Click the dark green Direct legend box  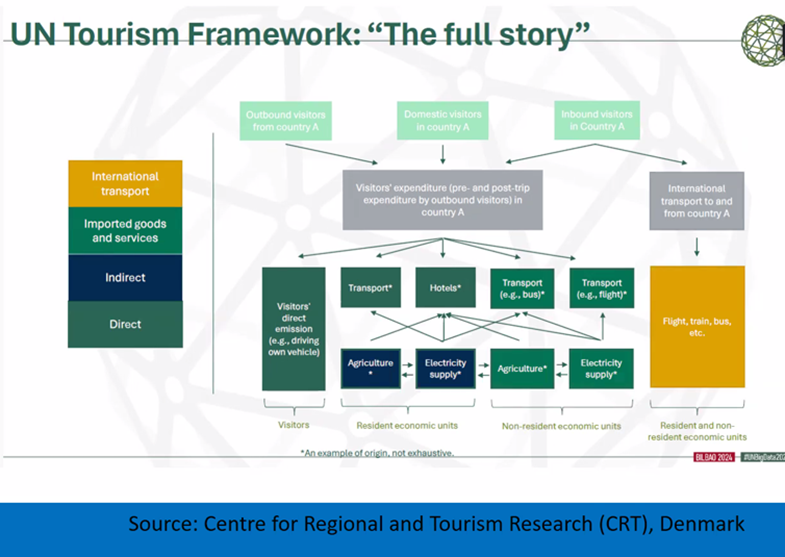click(125, 324)
